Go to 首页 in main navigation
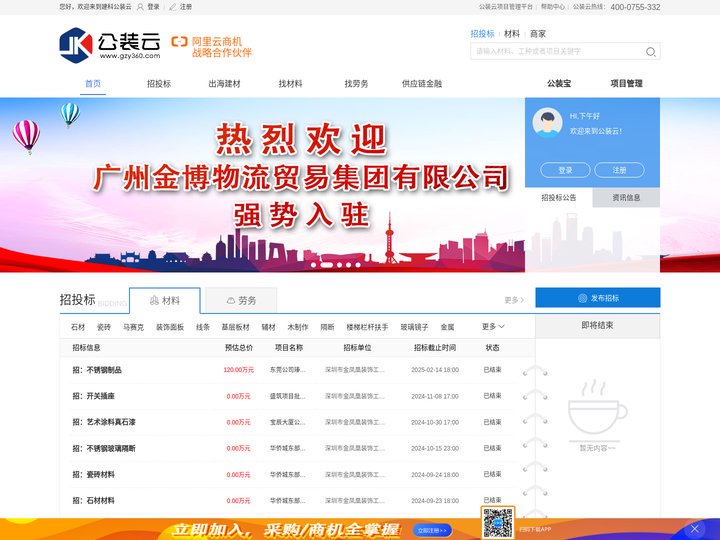This screenshot has height=540, width=720. [93, 84]
